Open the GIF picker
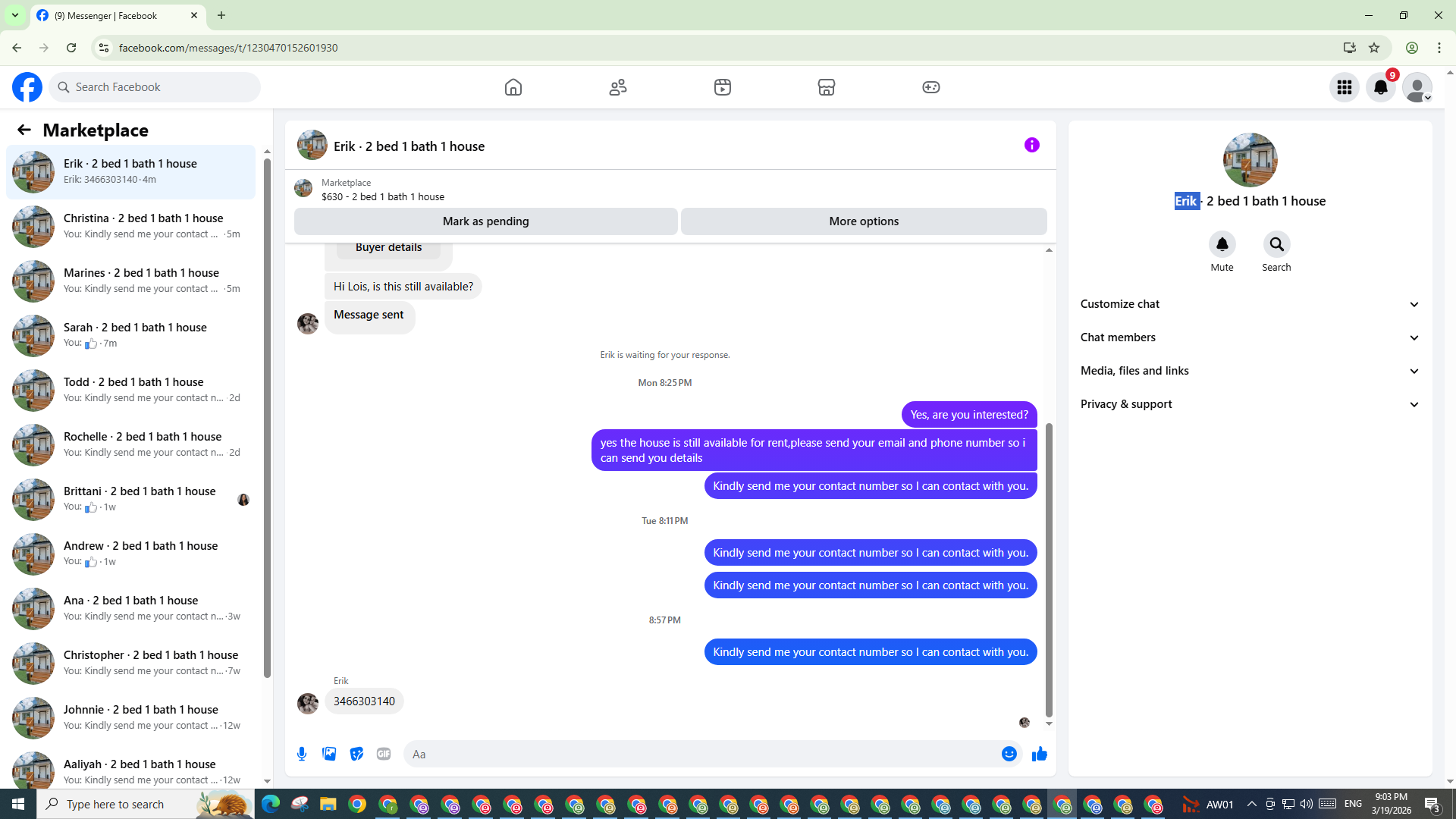The height and width of the screenshot is (819, 1456). pyautogui.click(x=384, y=754)
